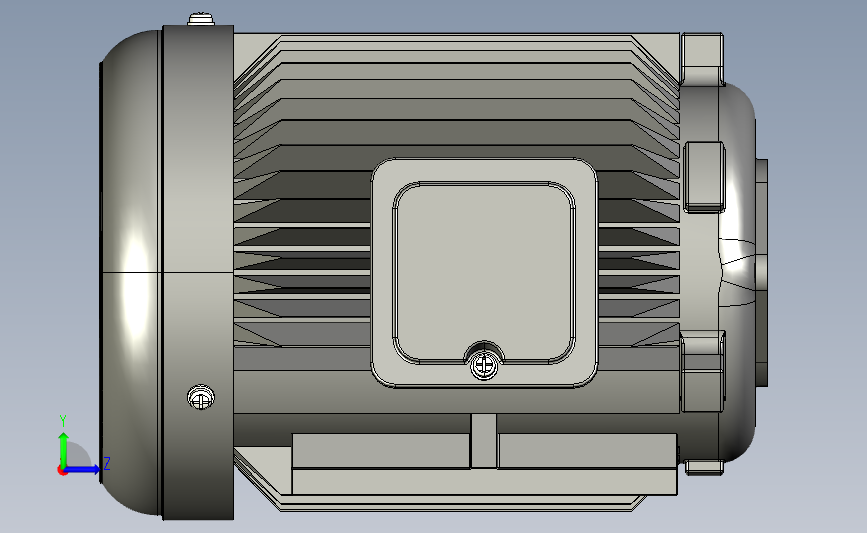Click the Z axis label on the triad
The image size is (867, 533).
coord(107,463)
